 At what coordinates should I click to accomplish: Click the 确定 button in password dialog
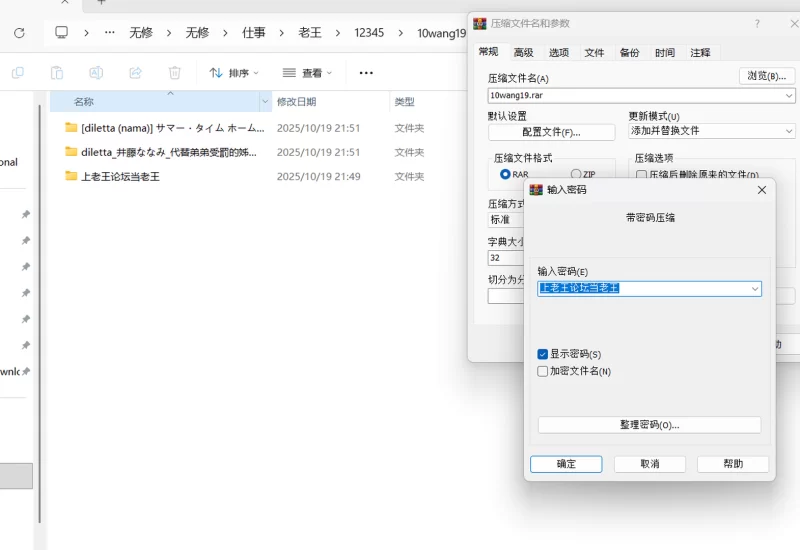(566, 464)
